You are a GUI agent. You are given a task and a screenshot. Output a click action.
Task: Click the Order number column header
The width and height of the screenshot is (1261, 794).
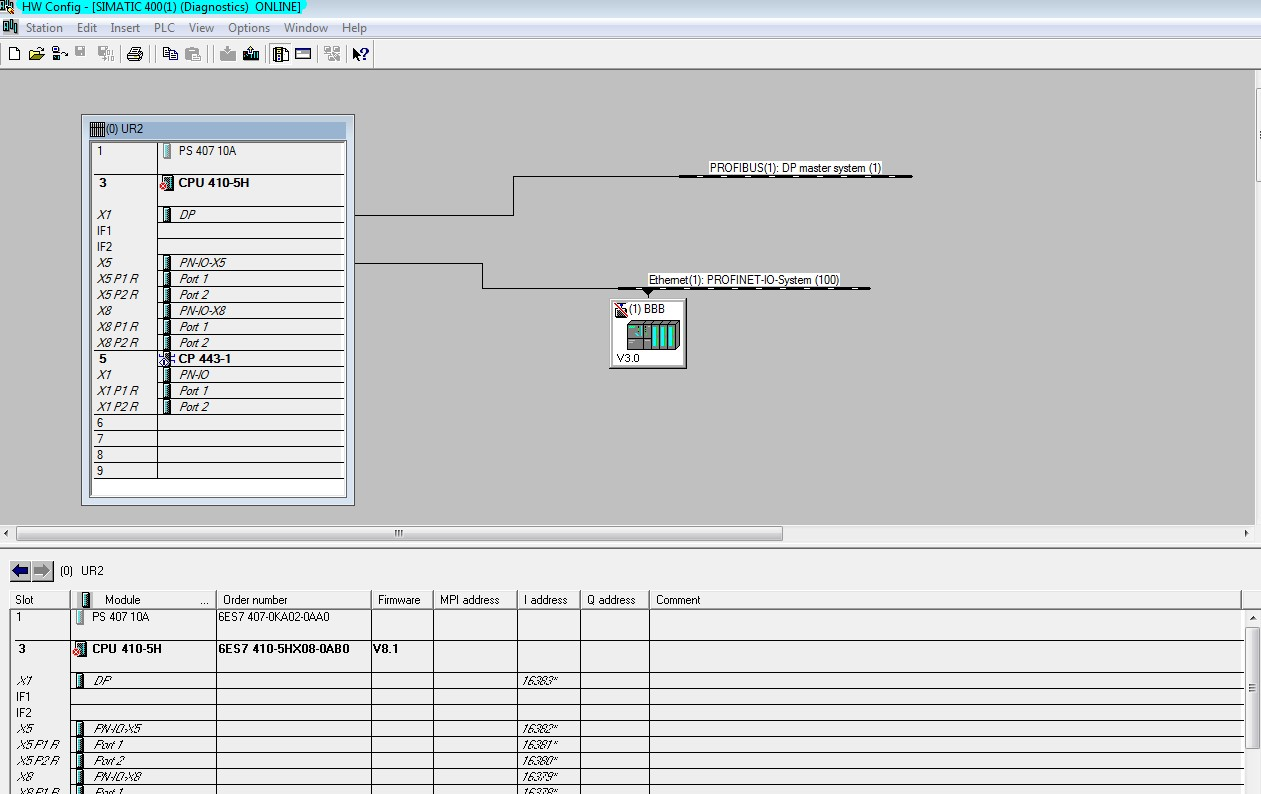coord(294,600)
